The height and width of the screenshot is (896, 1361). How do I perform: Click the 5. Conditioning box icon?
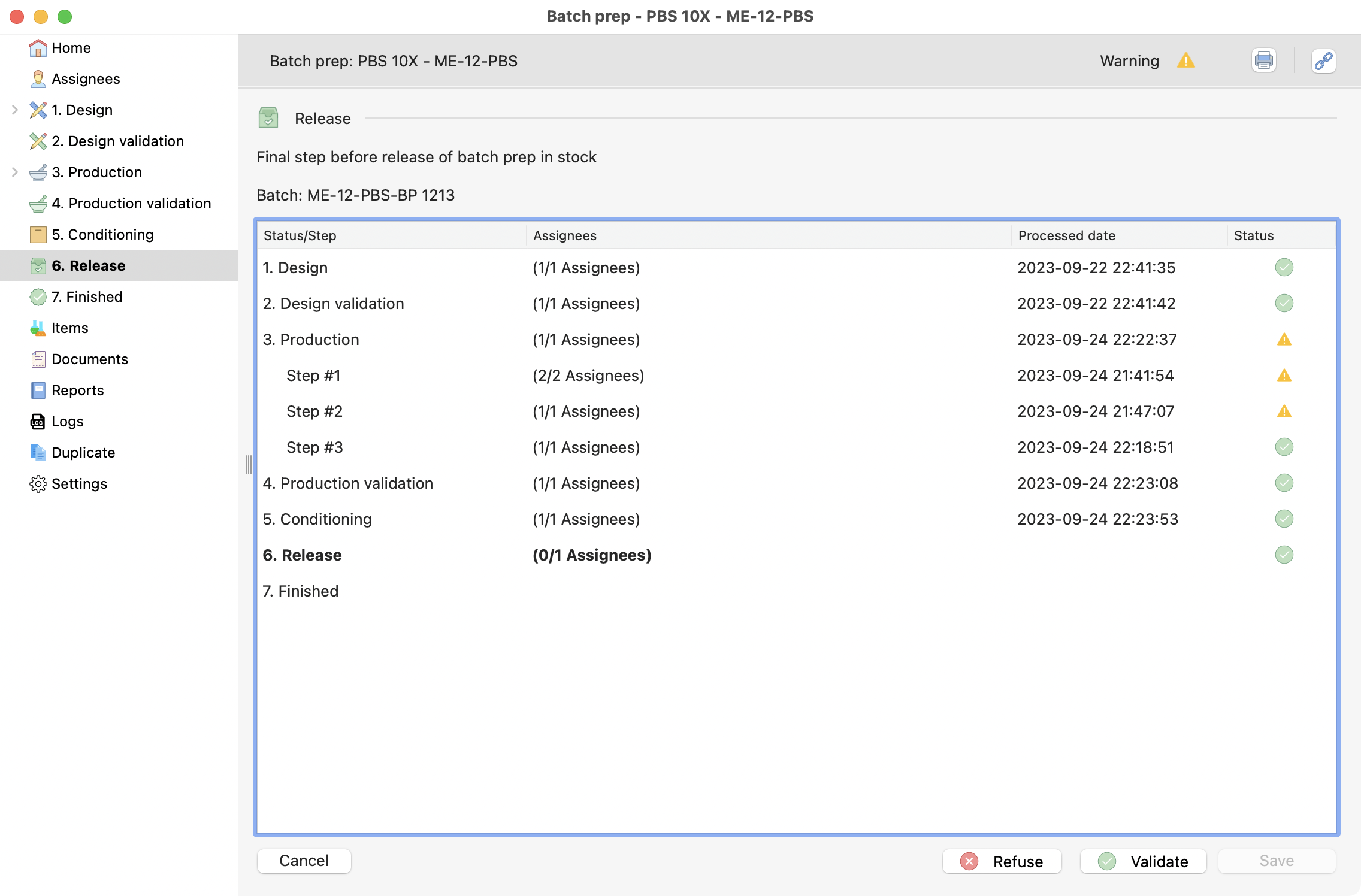click(38, 235)
